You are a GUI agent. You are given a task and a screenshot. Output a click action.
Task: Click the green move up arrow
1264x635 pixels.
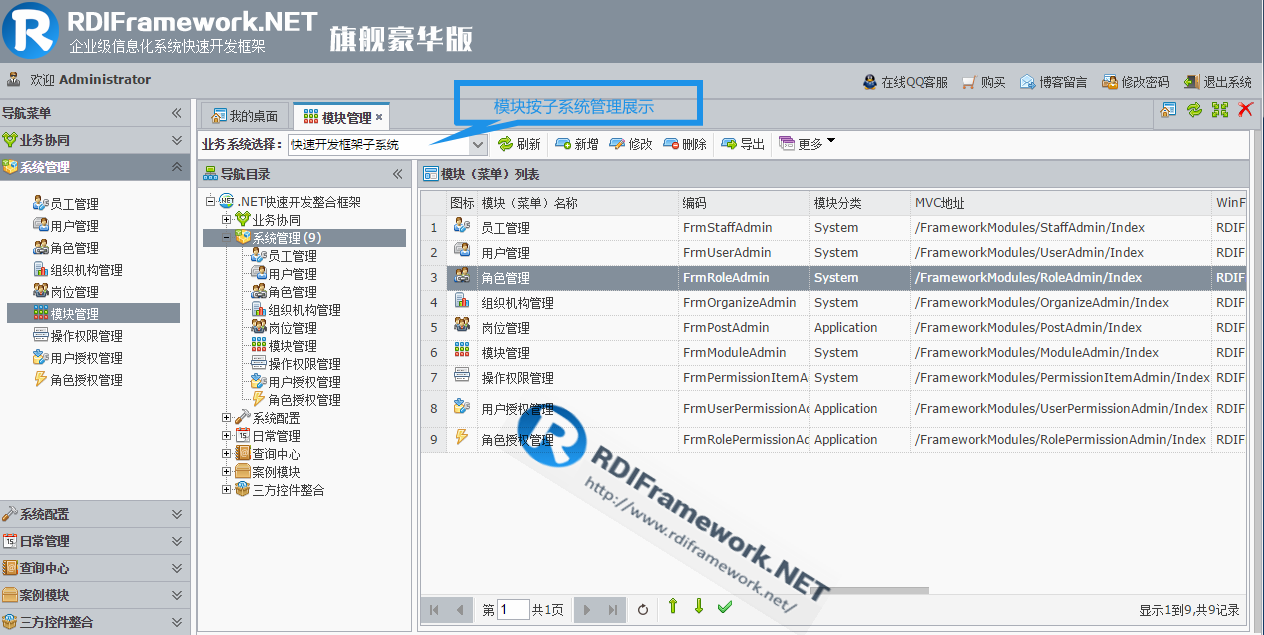[673, 606]
